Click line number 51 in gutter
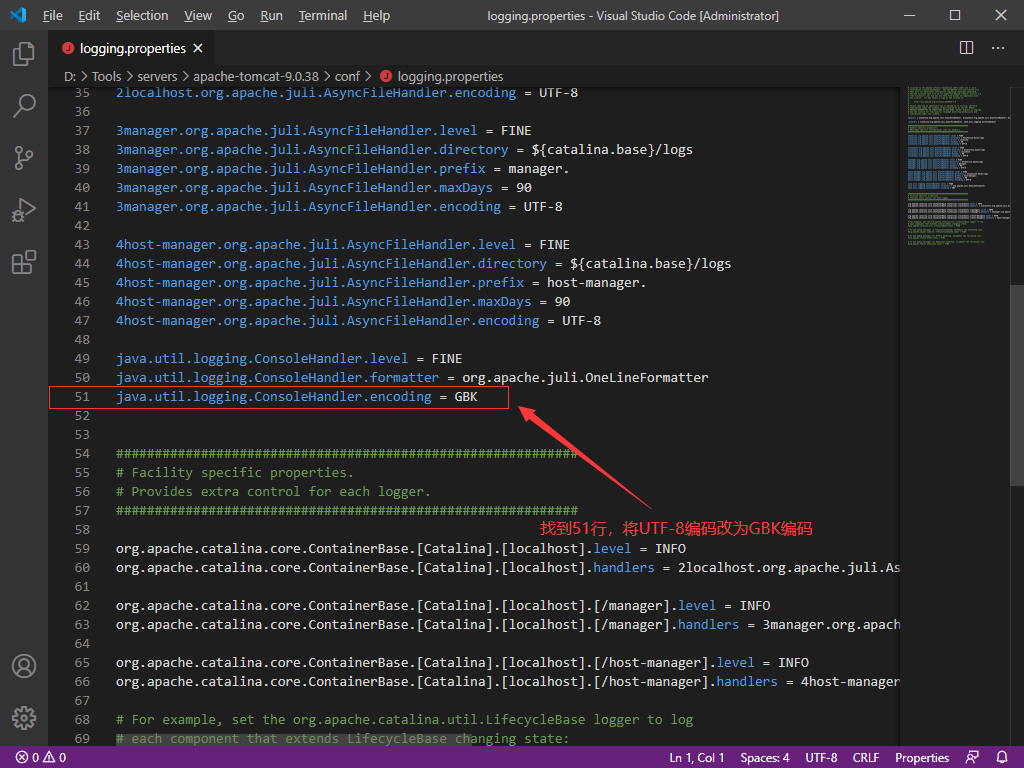Screen dimensions: 1024x768 coord(82,396)
